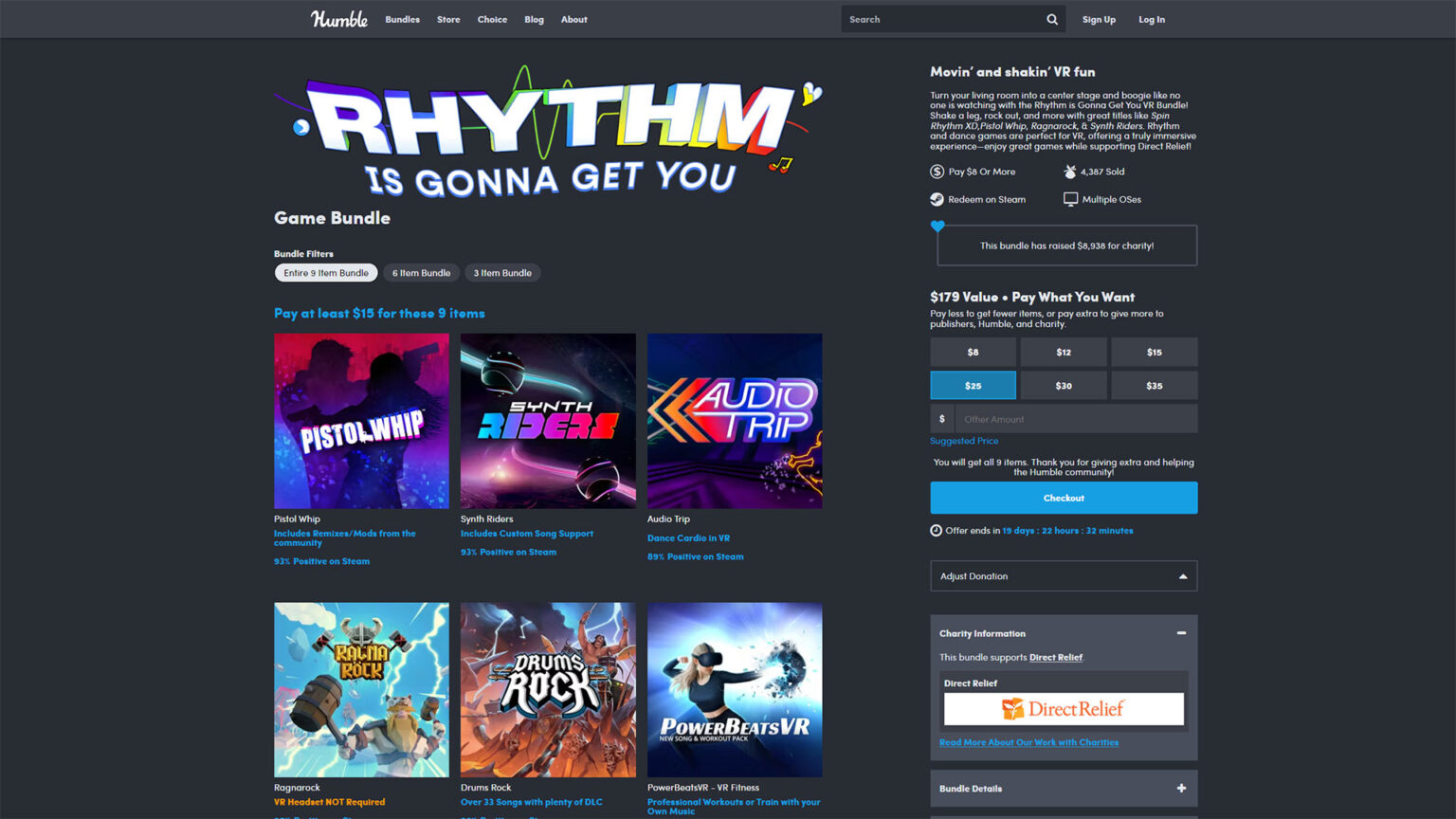Click the monitor icon beside Multiple OSes
The width and height of the screenshot is (1456, 819).
click(x=1070, y=199)
